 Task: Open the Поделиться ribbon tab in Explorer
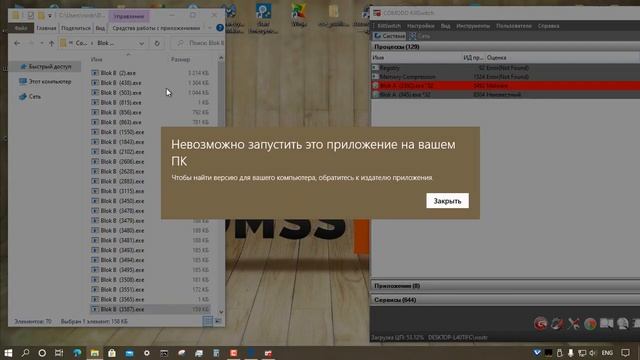tap(76, 28)
